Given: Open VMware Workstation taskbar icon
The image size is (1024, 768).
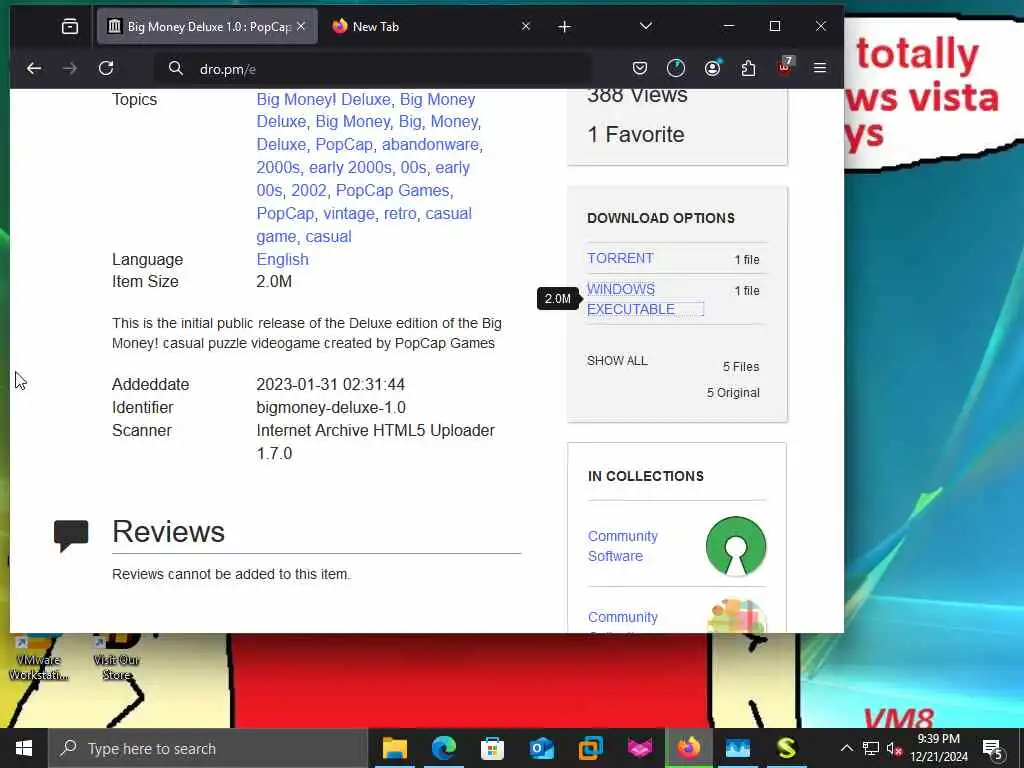Looking at the screenshot, I should pos(590,748).
